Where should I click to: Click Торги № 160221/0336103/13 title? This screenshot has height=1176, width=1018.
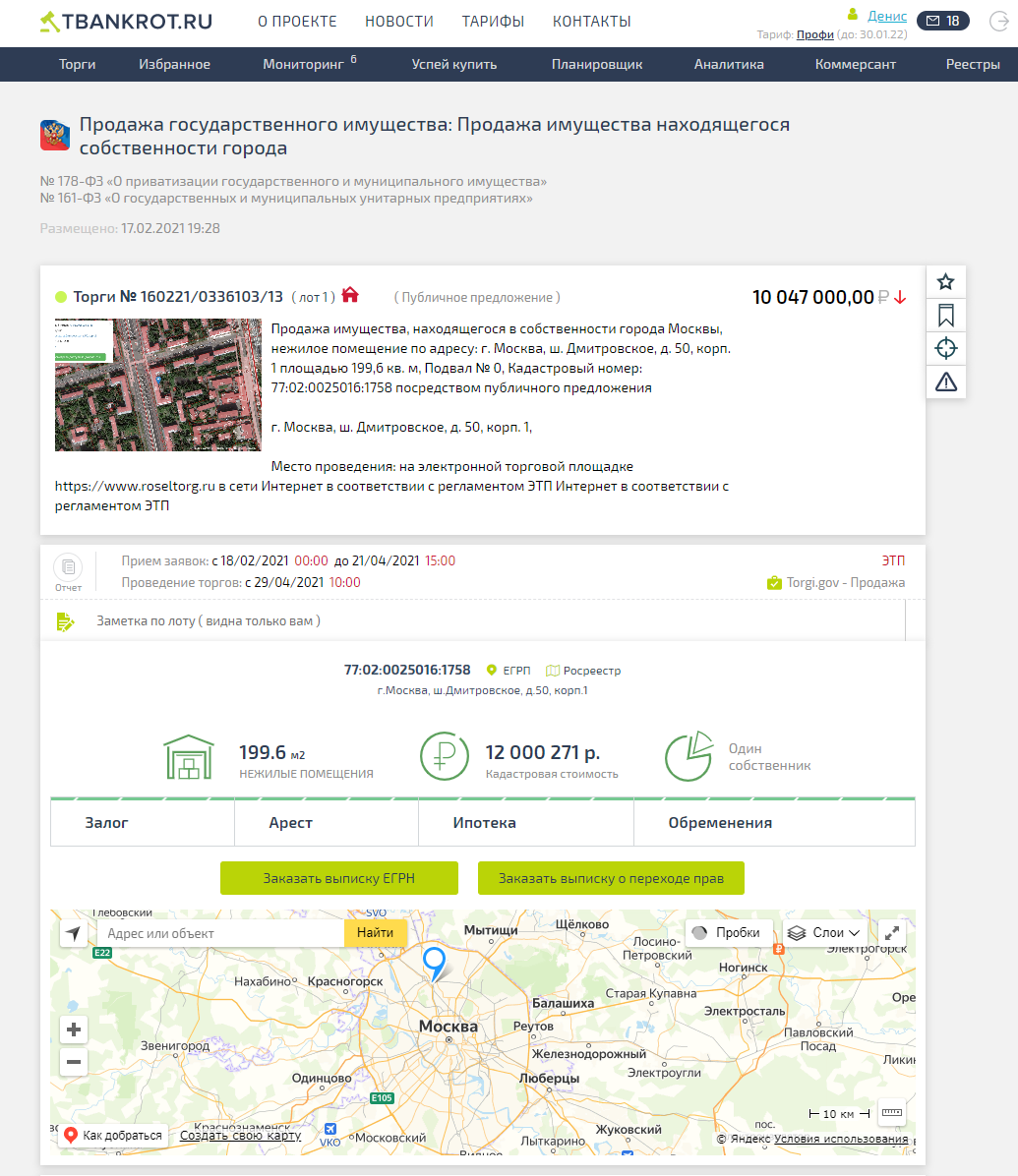coord(178,297)
